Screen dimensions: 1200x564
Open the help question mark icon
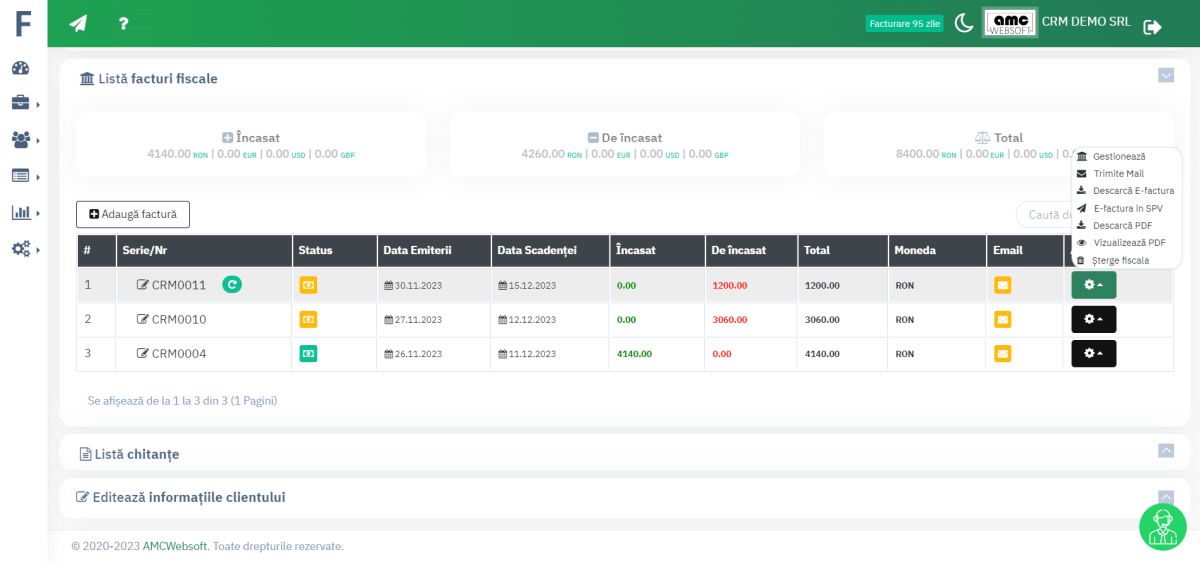click(123, 24)
